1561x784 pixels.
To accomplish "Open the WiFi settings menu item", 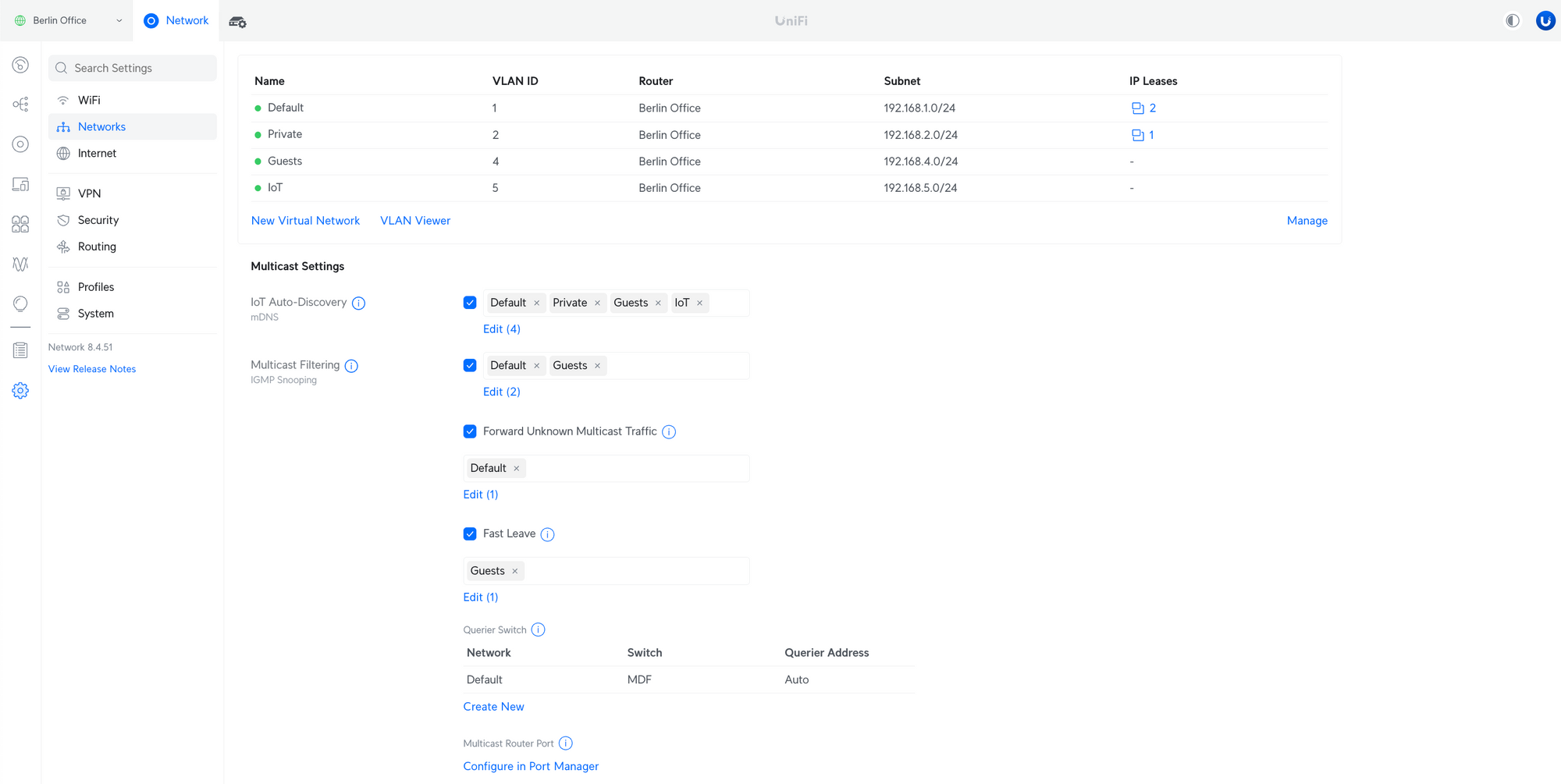I will 89,101.
